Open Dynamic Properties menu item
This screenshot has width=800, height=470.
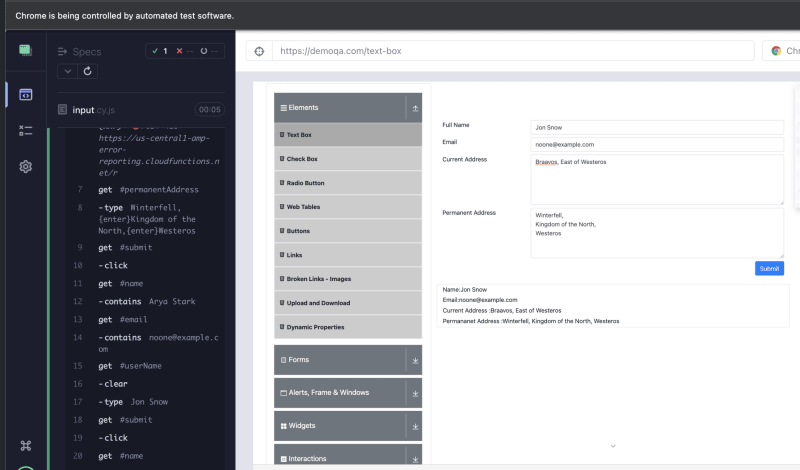click(348, 327)
